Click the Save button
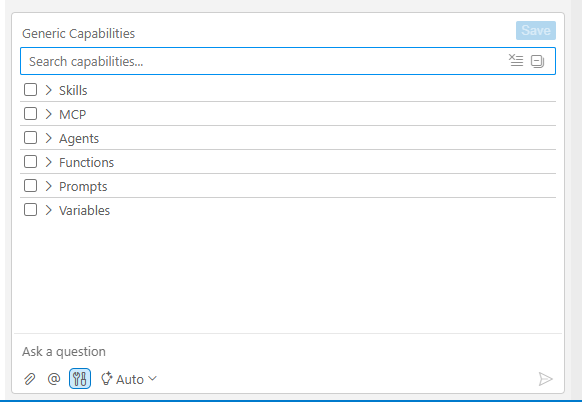 [536, 30]
